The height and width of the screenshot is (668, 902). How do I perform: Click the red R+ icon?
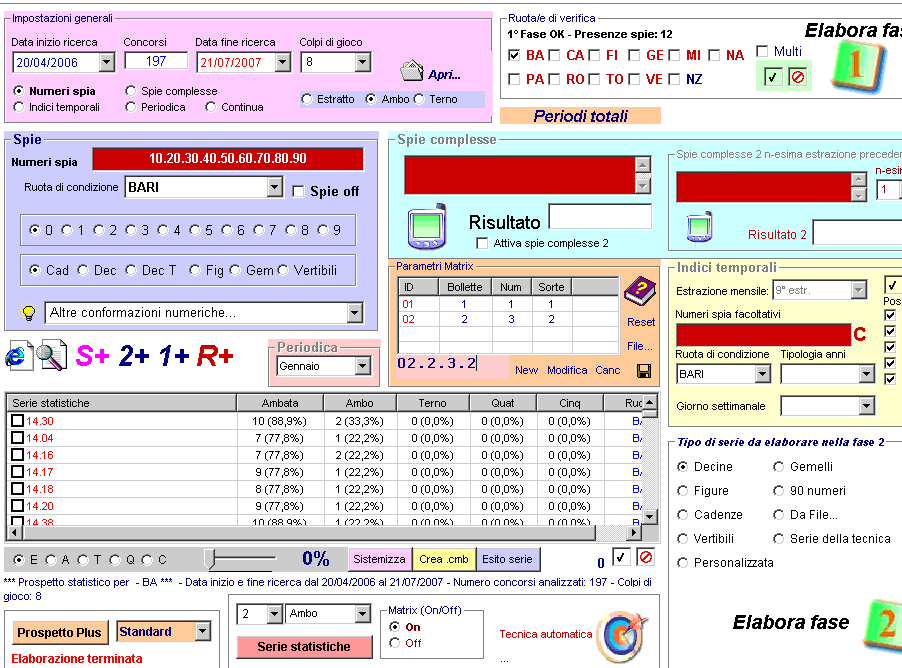tap(215, 356)
